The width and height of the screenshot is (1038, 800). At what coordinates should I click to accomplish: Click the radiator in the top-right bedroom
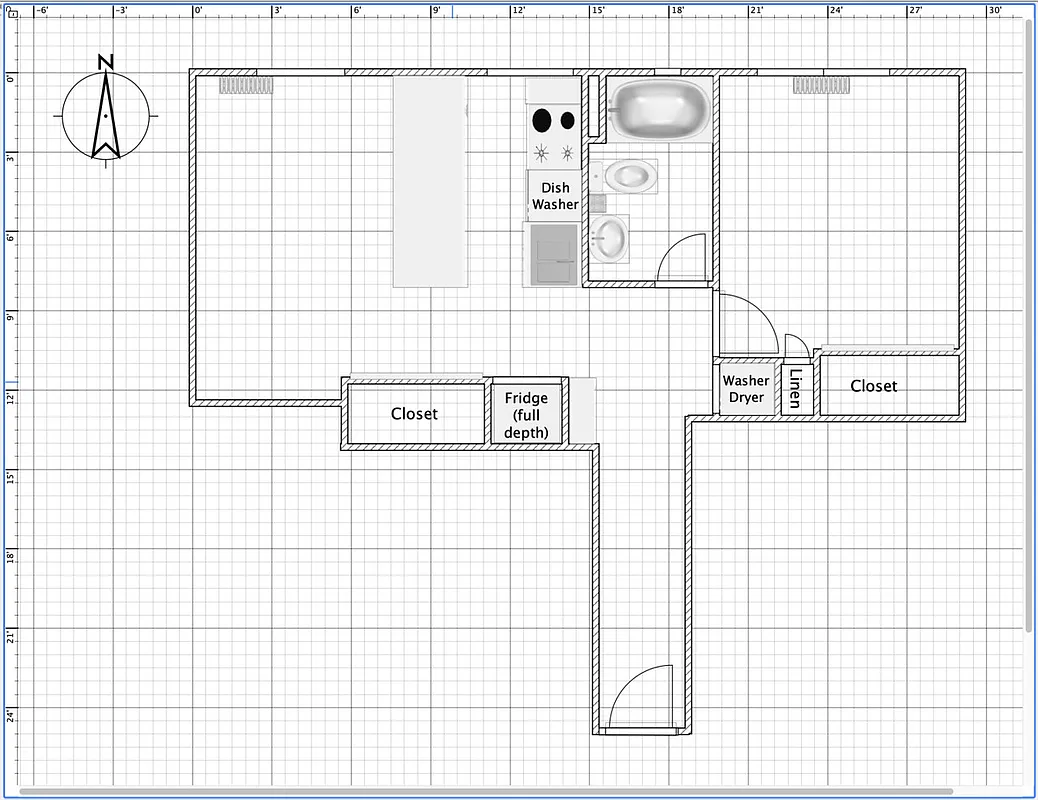coord(820,86)
